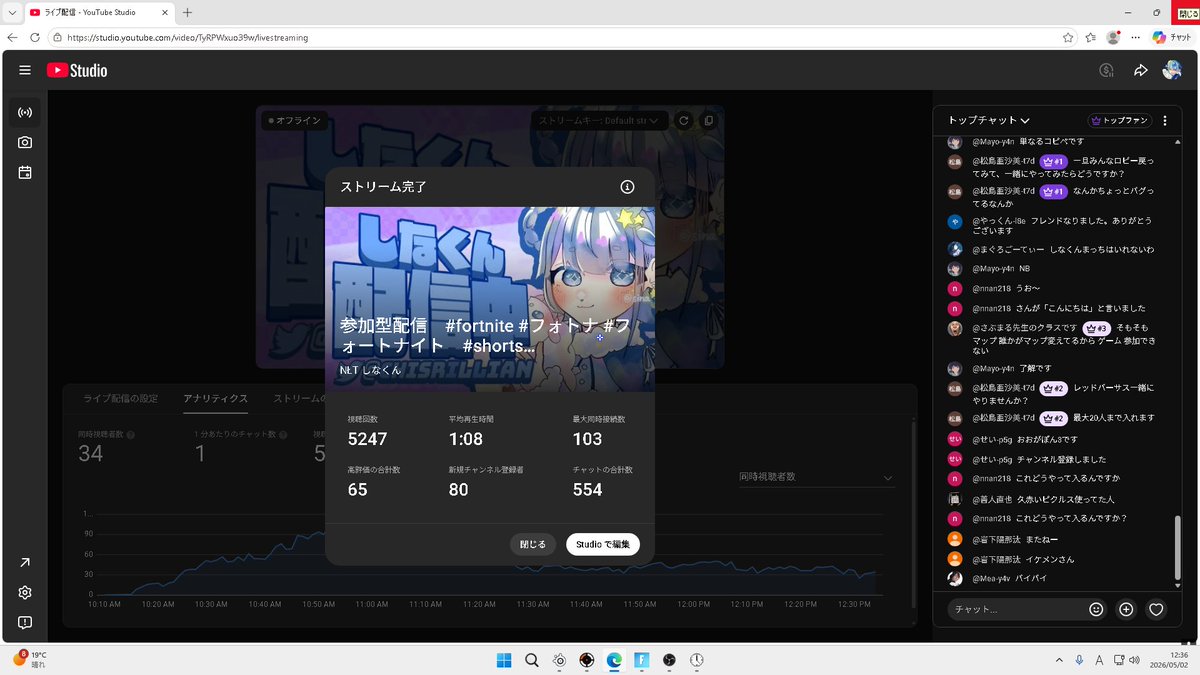Screen dimensions: 1200x675
Task: Click the @Mea-y4v バイバイ chat message
Action: [1011, 578]
